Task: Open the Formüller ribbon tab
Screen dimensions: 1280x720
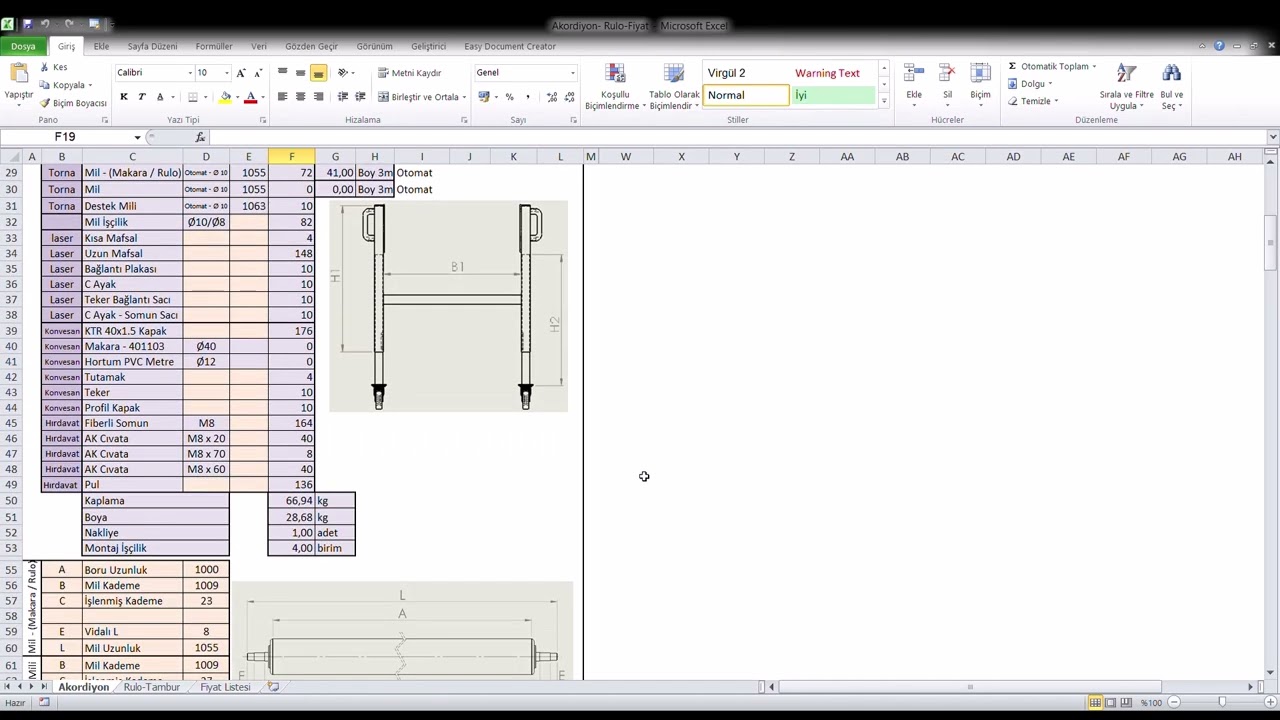Action: tap(214, 46)
